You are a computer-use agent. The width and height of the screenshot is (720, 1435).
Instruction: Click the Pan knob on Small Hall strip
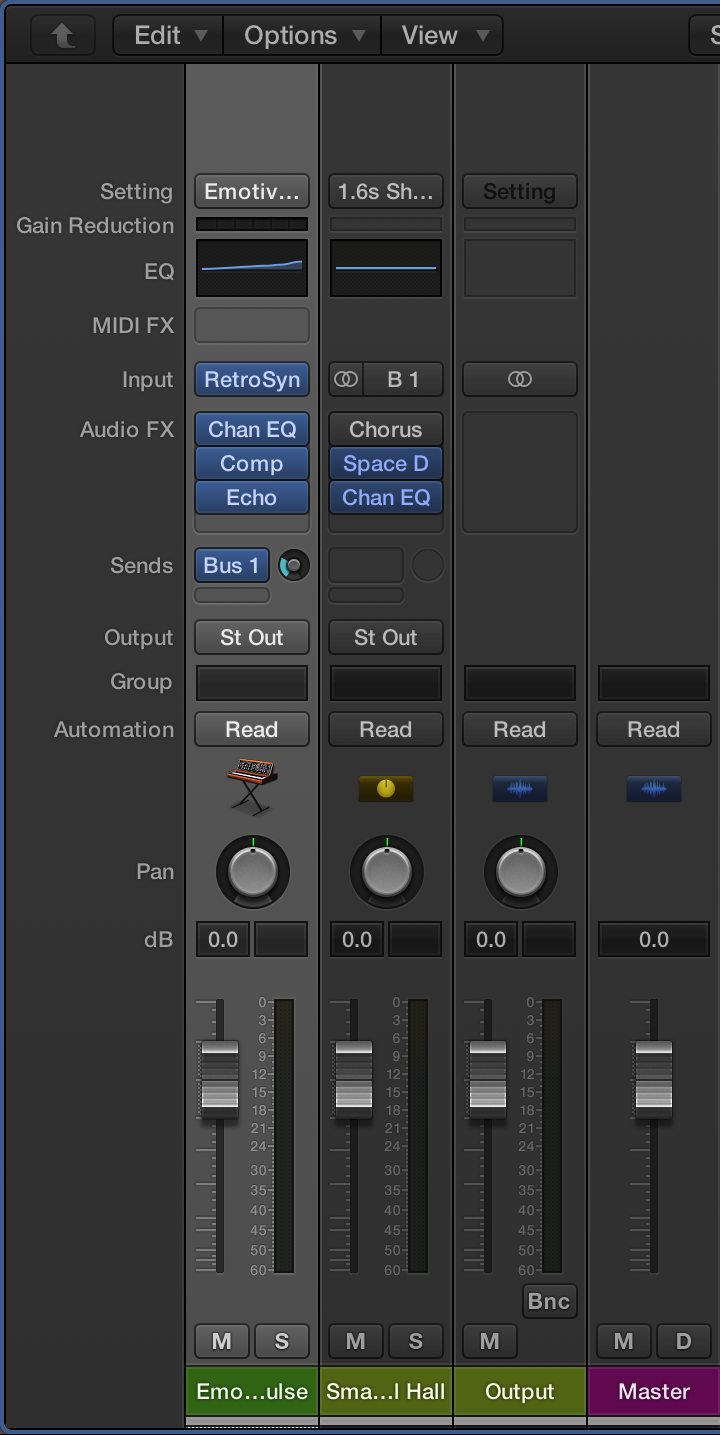point(386,872)
